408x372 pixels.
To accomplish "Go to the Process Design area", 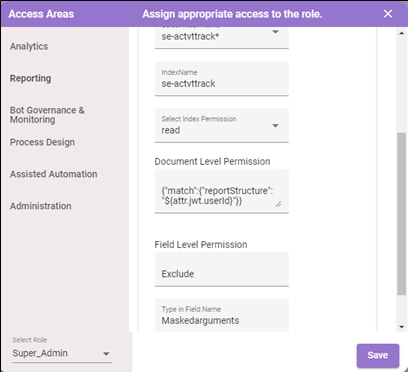I will [x=42, y=142].
